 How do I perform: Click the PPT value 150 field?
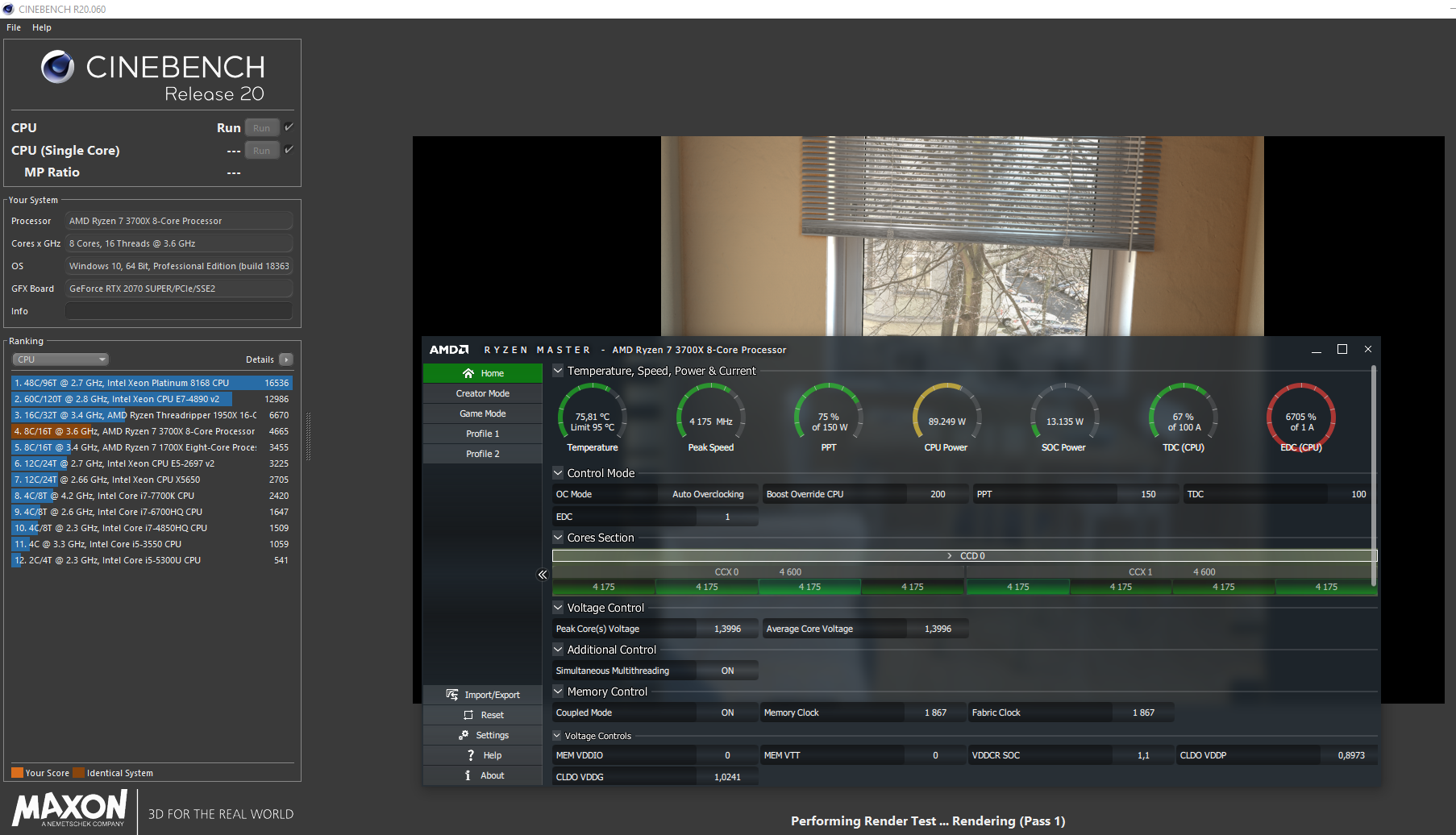pos(1148,494)
